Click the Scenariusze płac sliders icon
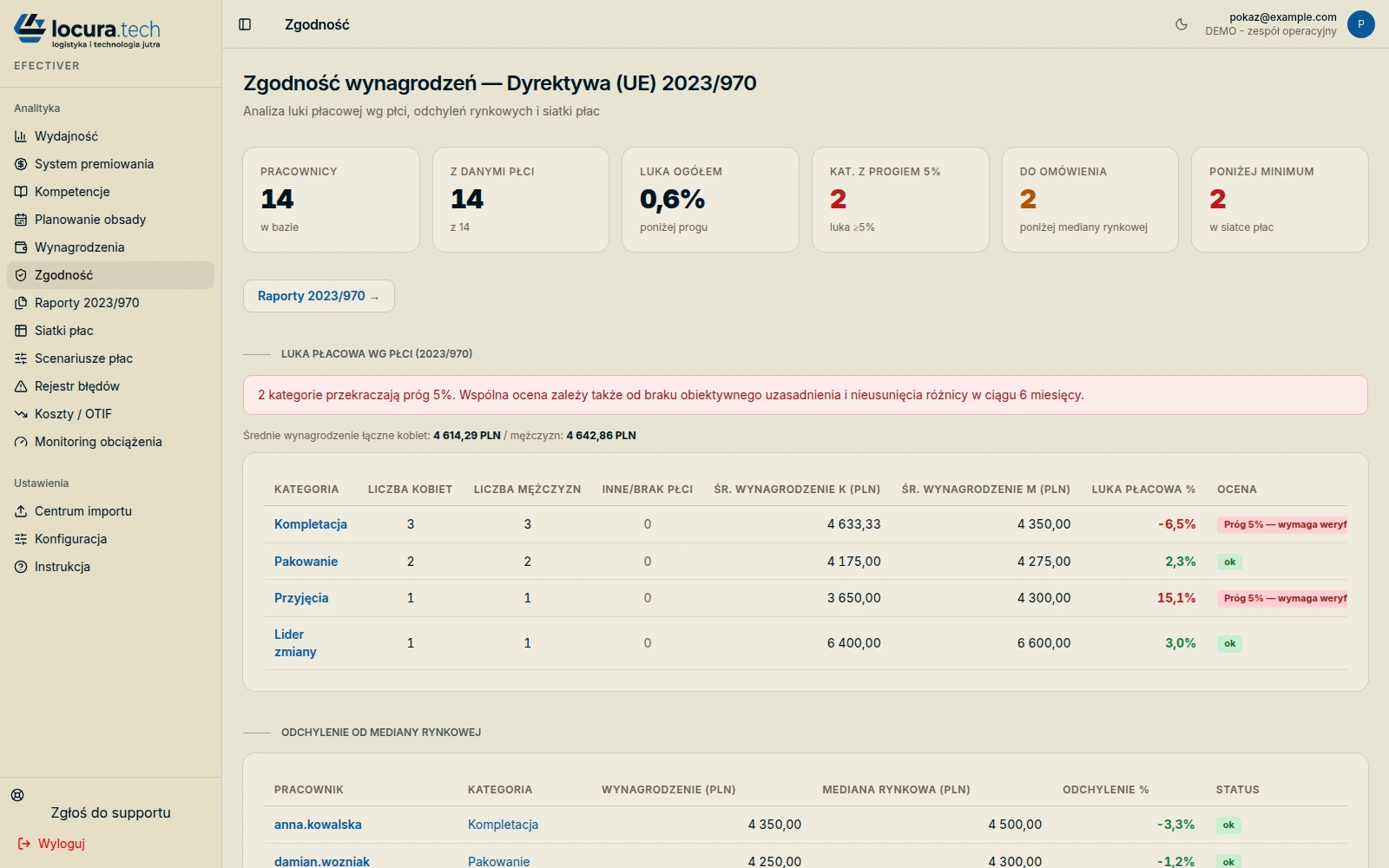The image size is (1389, 868). [21, 358]
